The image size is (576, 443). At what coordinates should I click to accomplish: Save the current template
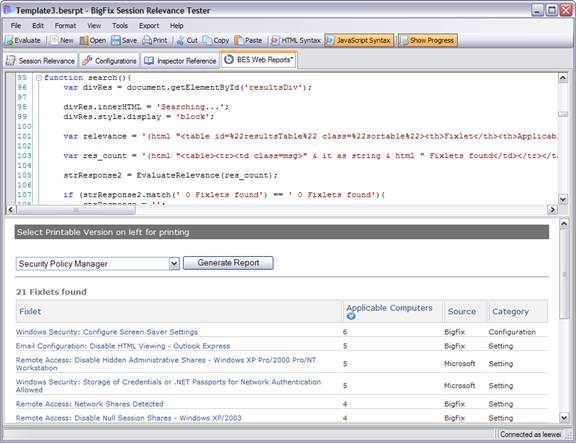(x=124, y=40)
